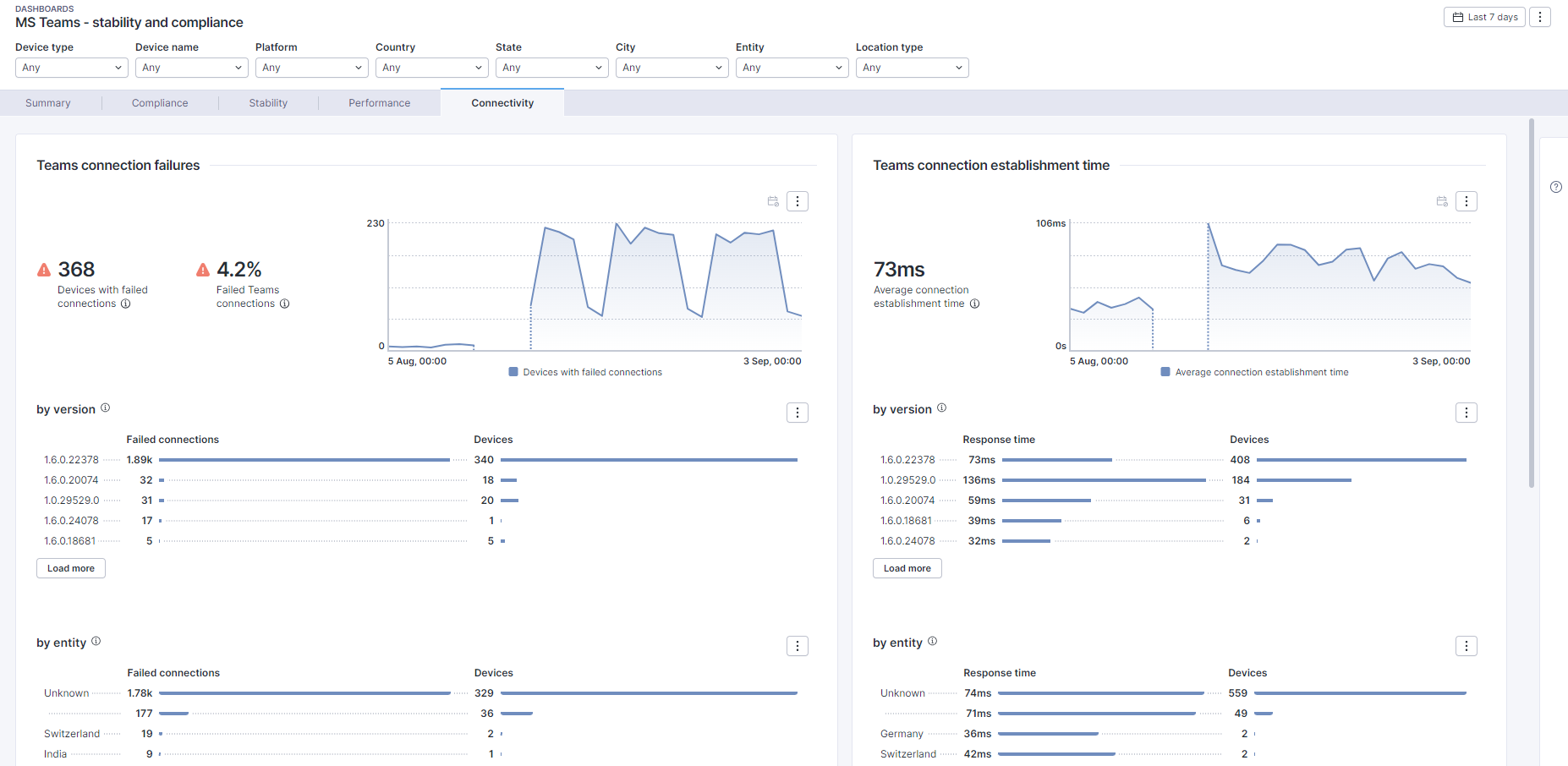
Task: Click the warning icon next to 4.2%
Action: click(203, 270)
